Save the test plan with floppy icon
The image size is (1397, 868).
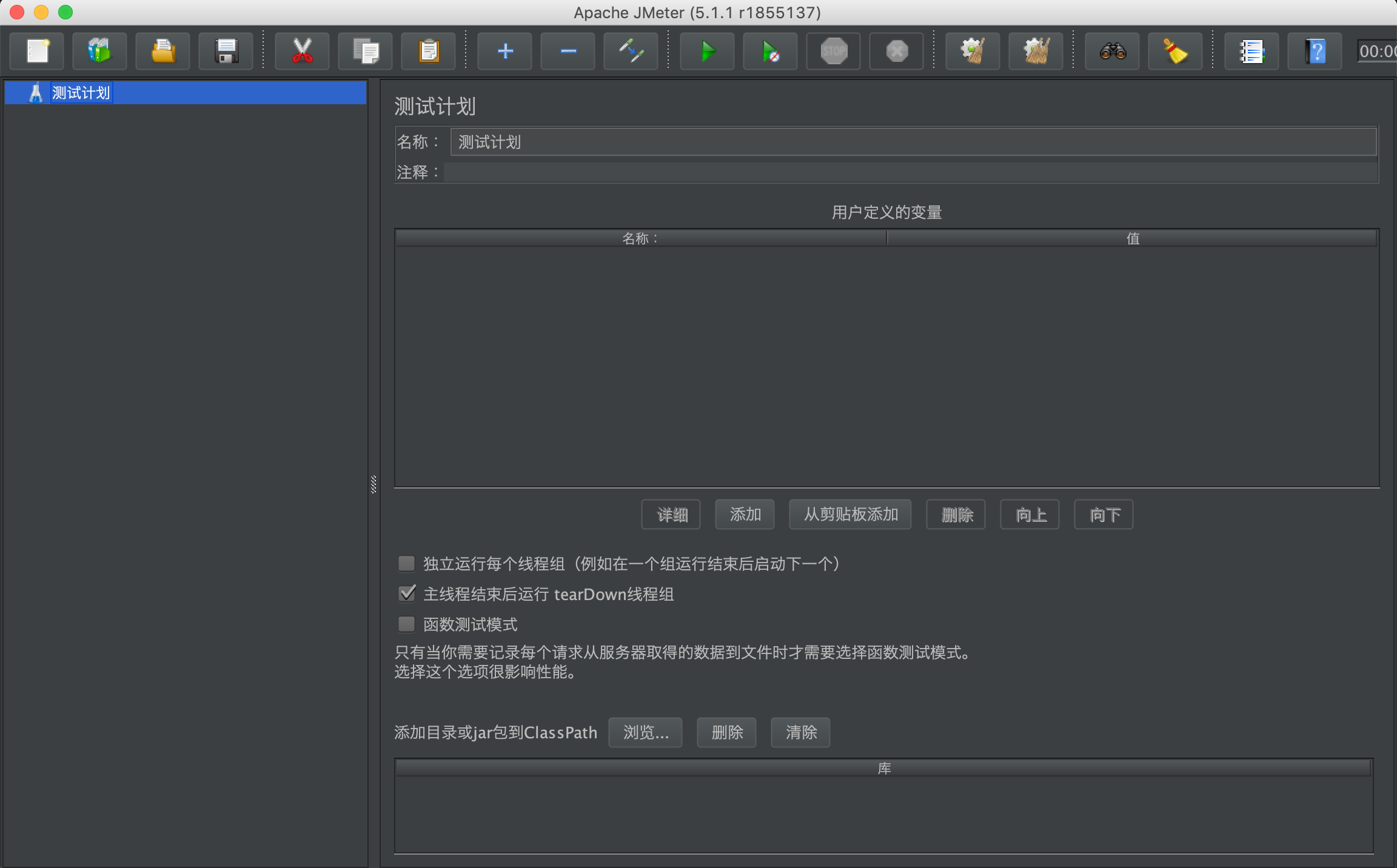[x=226, y=52]
